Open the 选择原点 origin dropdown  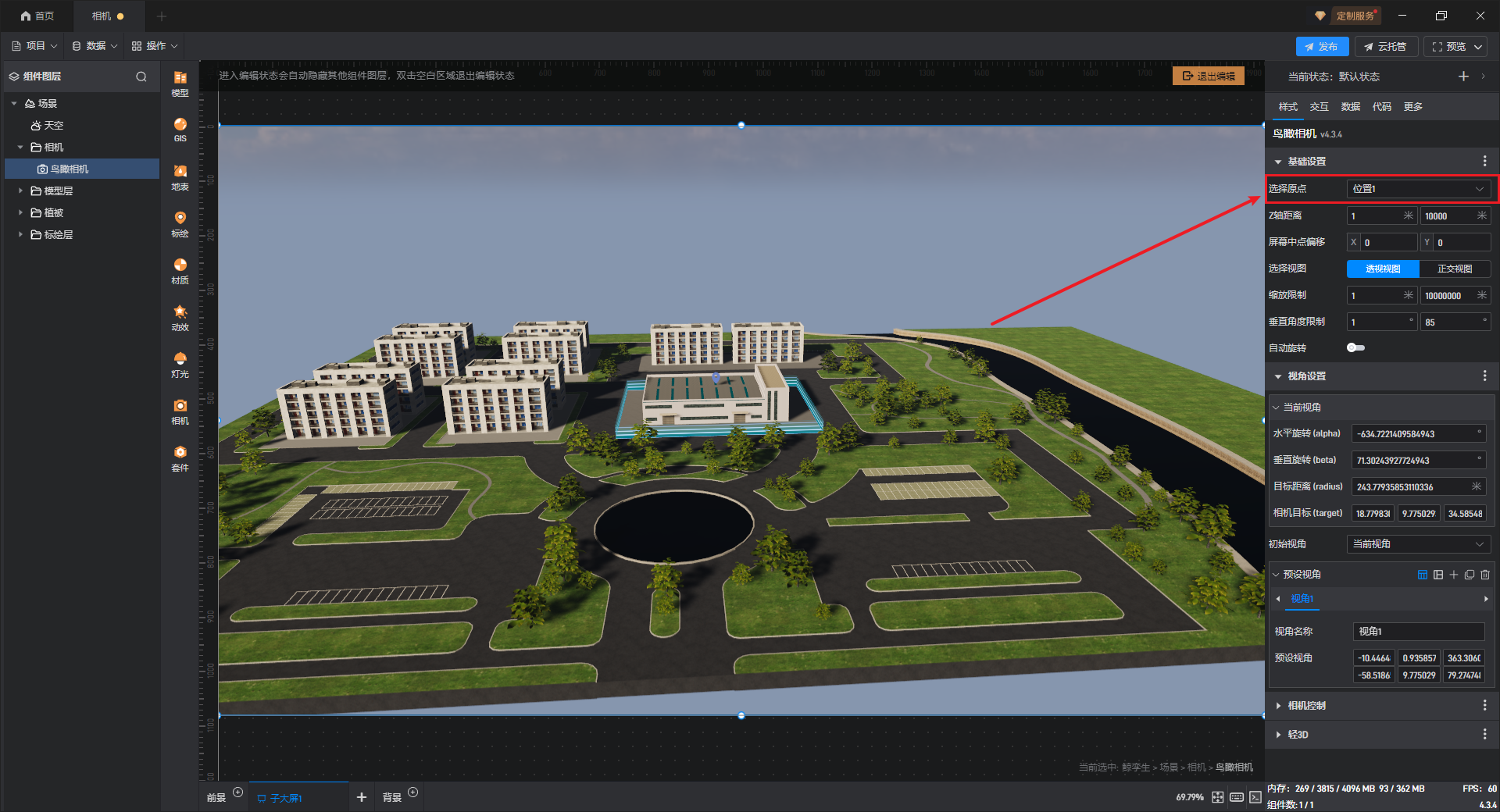point(1417,189)
